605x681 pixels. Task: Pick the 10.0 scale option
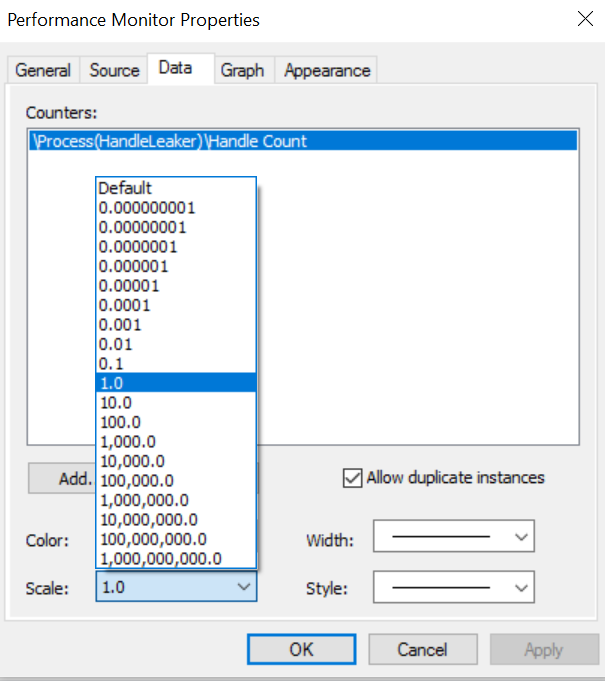coord(115,402)
